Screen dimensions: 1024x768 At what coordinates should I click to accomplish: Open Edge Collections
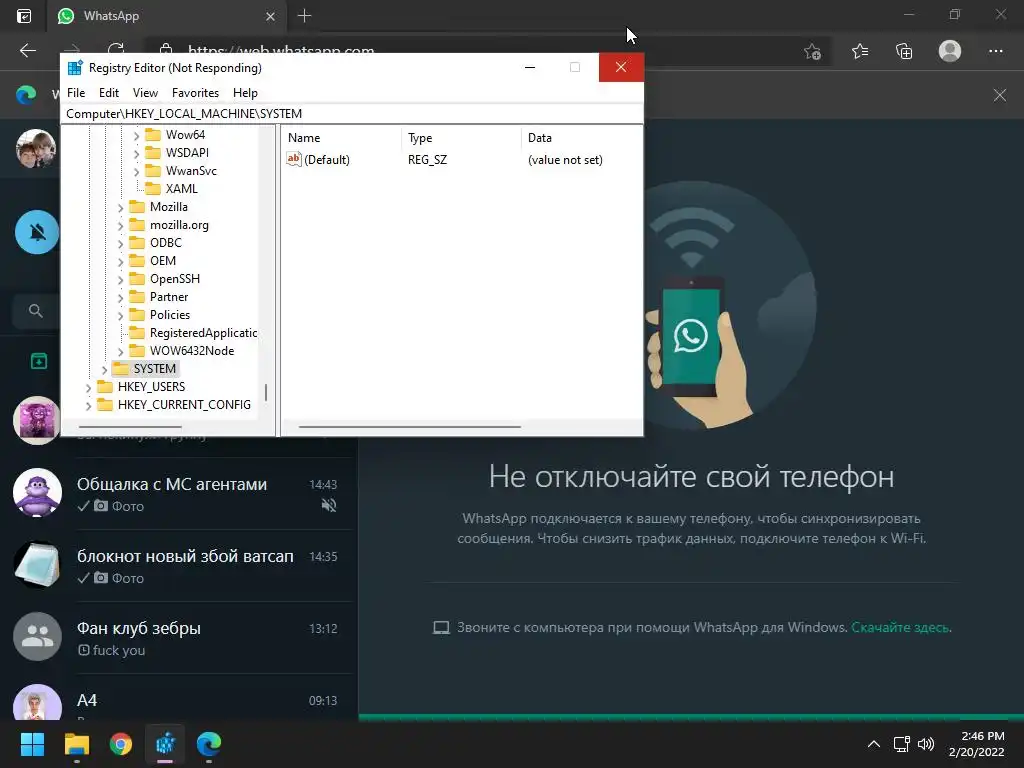tap(904, 51)
